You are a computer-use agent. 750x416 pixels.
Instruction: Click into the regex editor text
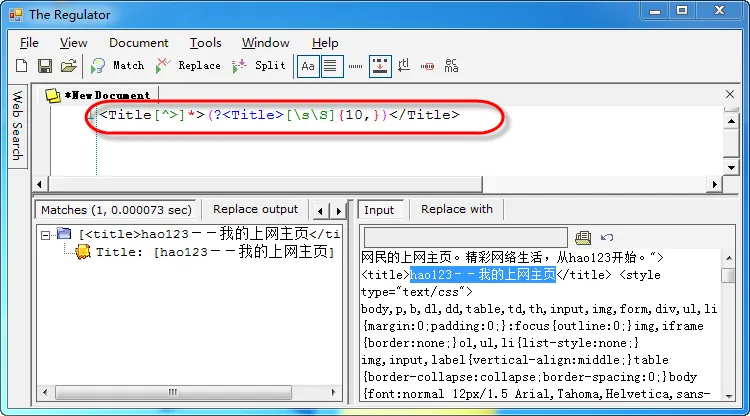pos(279,115)
